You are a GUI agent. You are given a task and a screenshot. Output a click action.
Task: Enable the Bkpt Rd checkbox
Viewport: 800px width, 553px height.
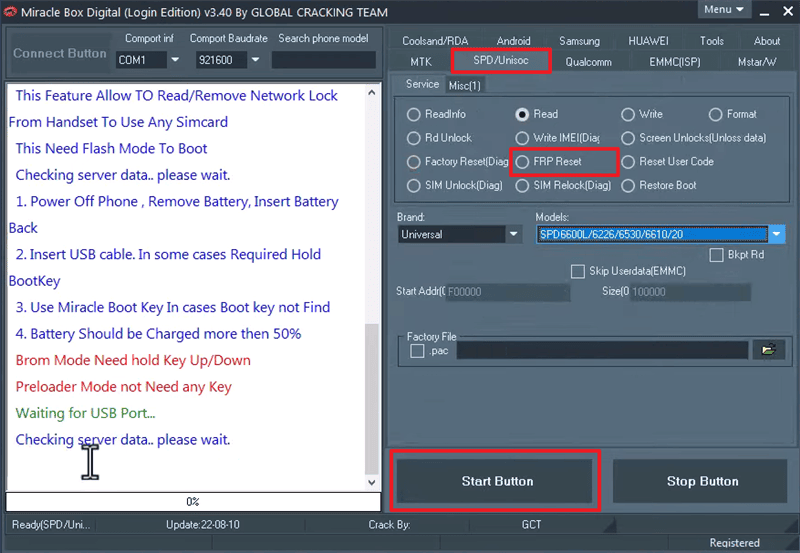716,256
